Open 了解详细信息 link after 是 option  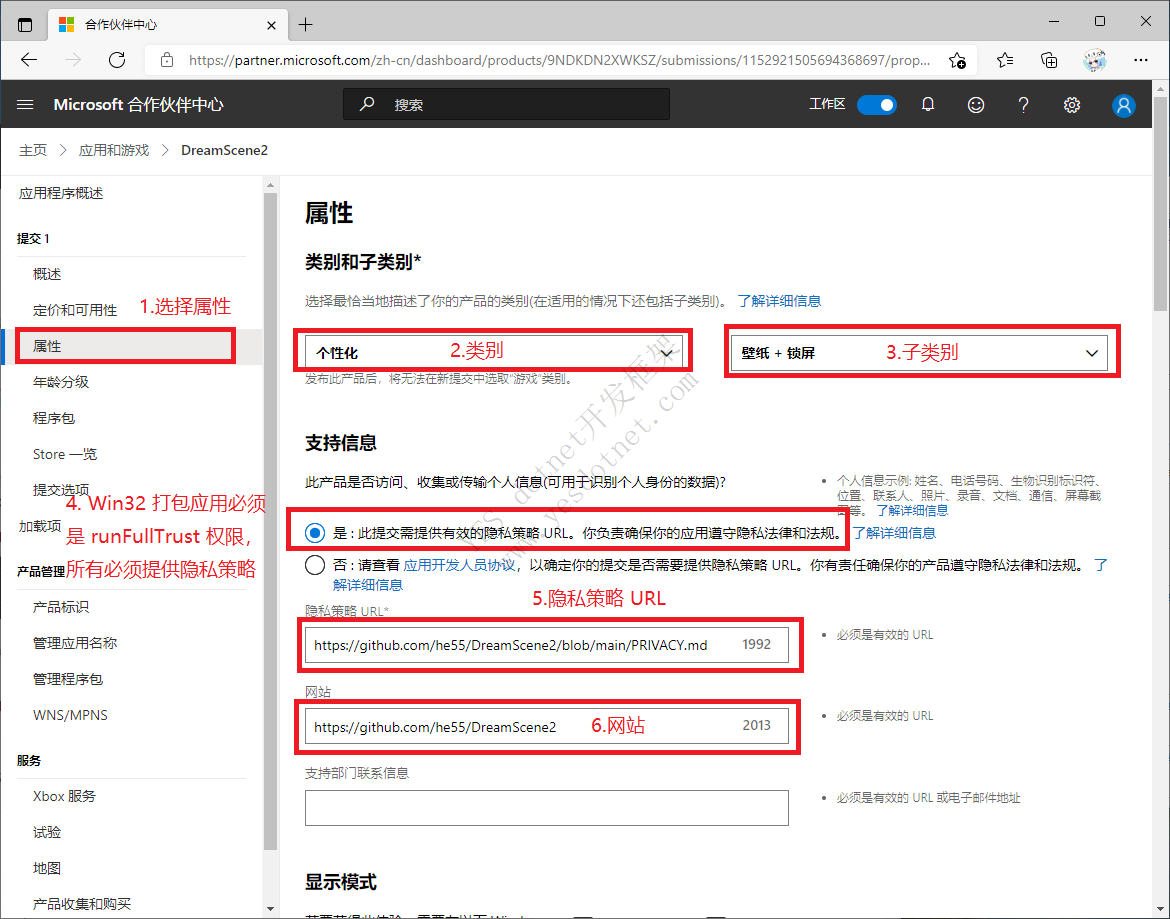(894, 533)
